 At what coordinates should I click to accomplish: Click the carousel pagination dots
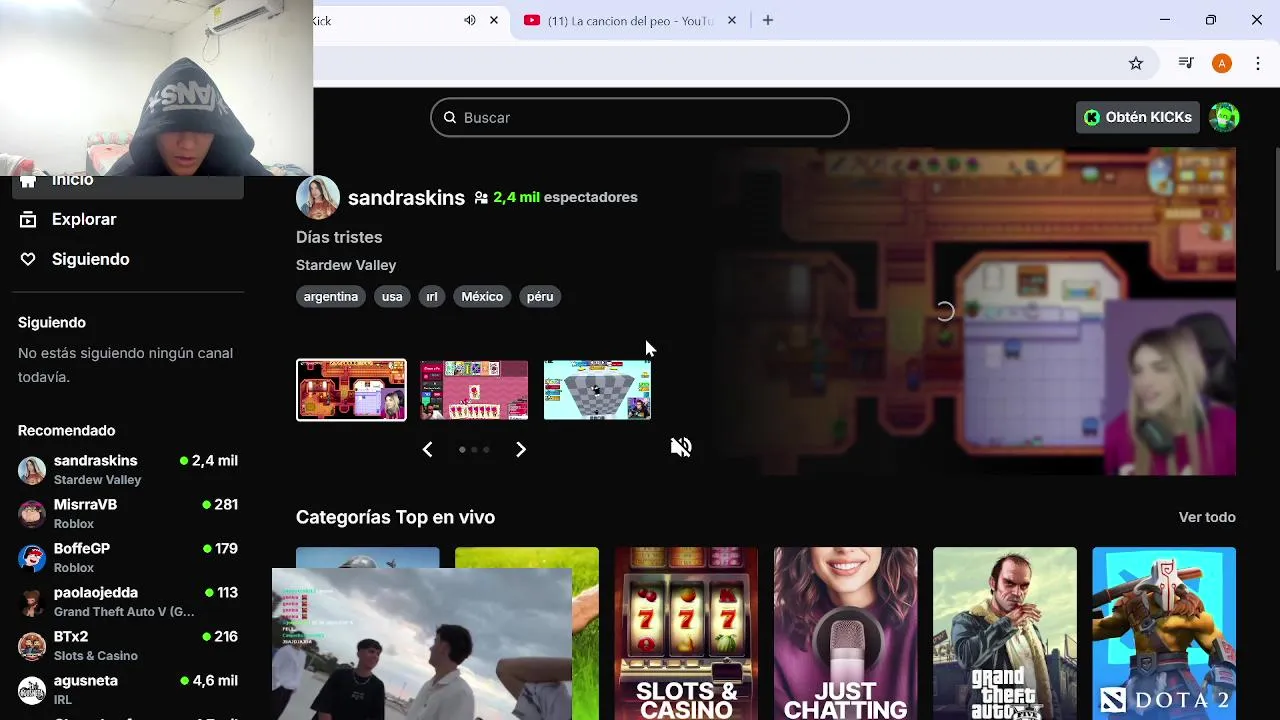(x=474, y=450)
